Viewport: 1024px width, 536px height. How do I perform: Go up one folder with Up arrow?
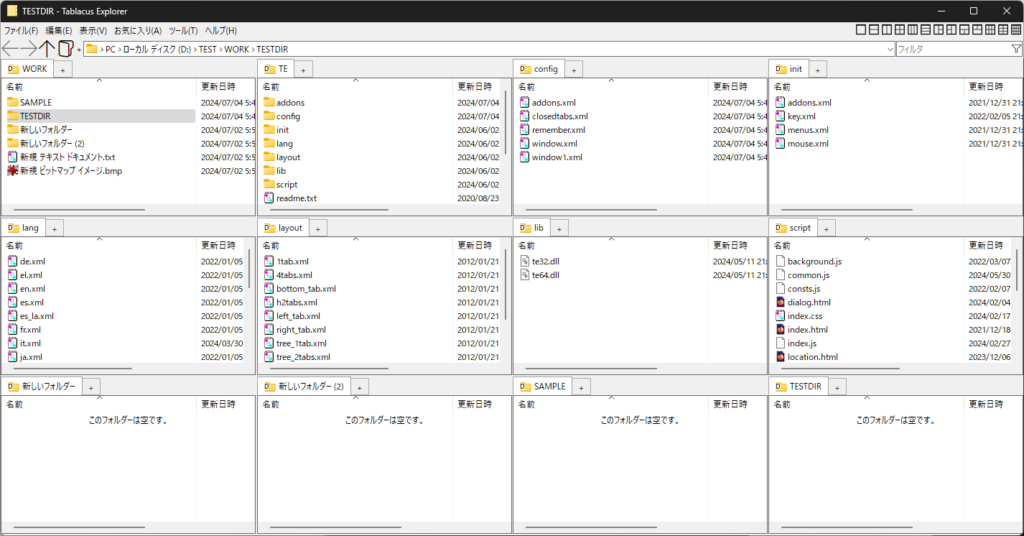pos(47,48)
